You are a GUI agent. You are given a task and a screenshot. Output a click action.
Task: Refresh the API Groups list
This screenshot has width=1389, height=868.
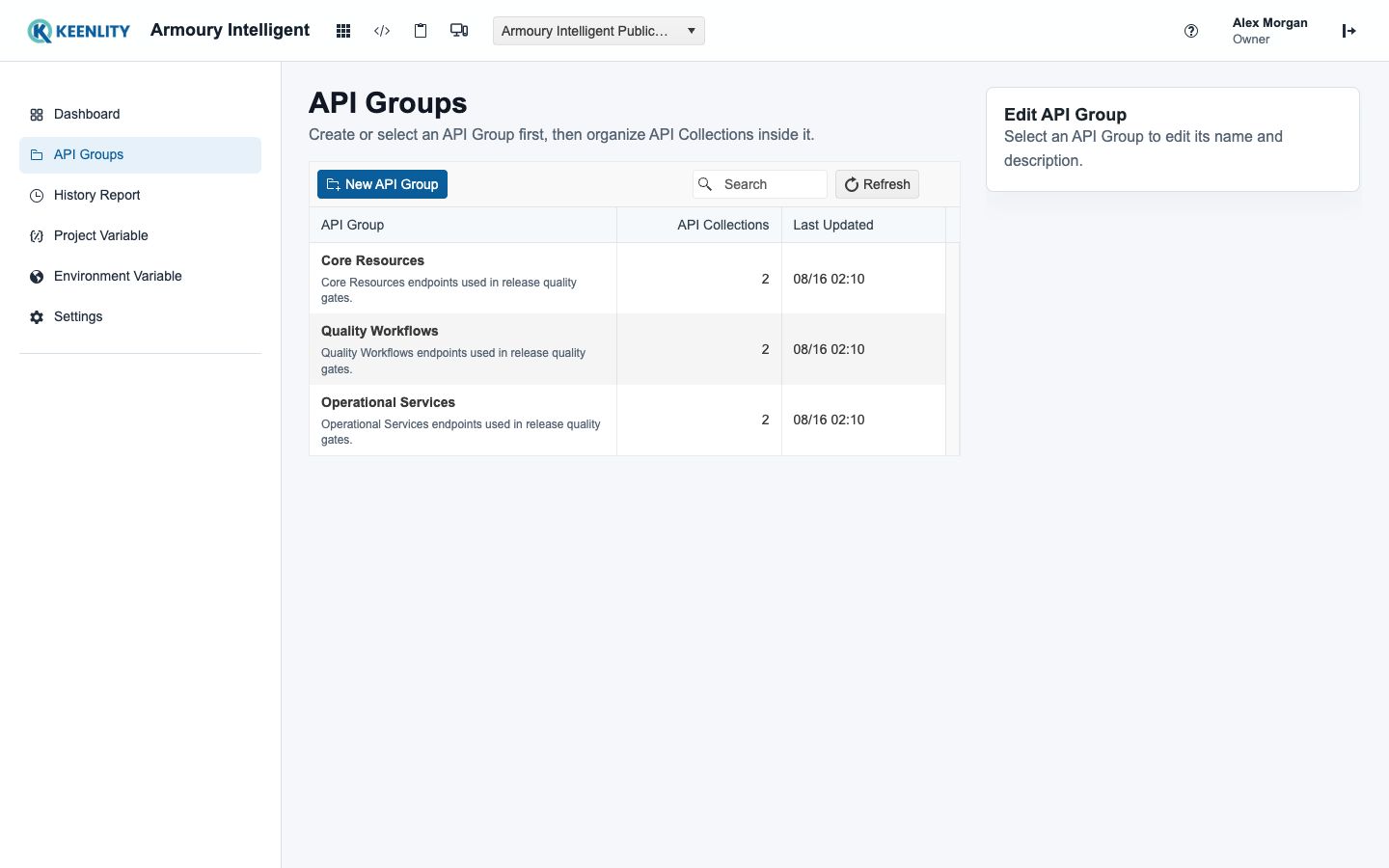tap(877, 184)
